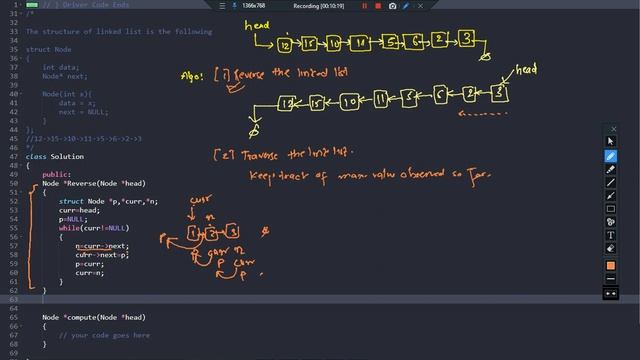
Task: Change the line thickness setting
Action: tap(611, 279)
